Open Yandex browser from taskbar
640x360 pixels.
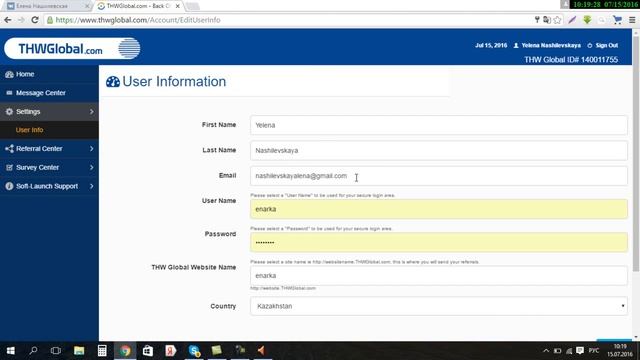pos(171,351)
